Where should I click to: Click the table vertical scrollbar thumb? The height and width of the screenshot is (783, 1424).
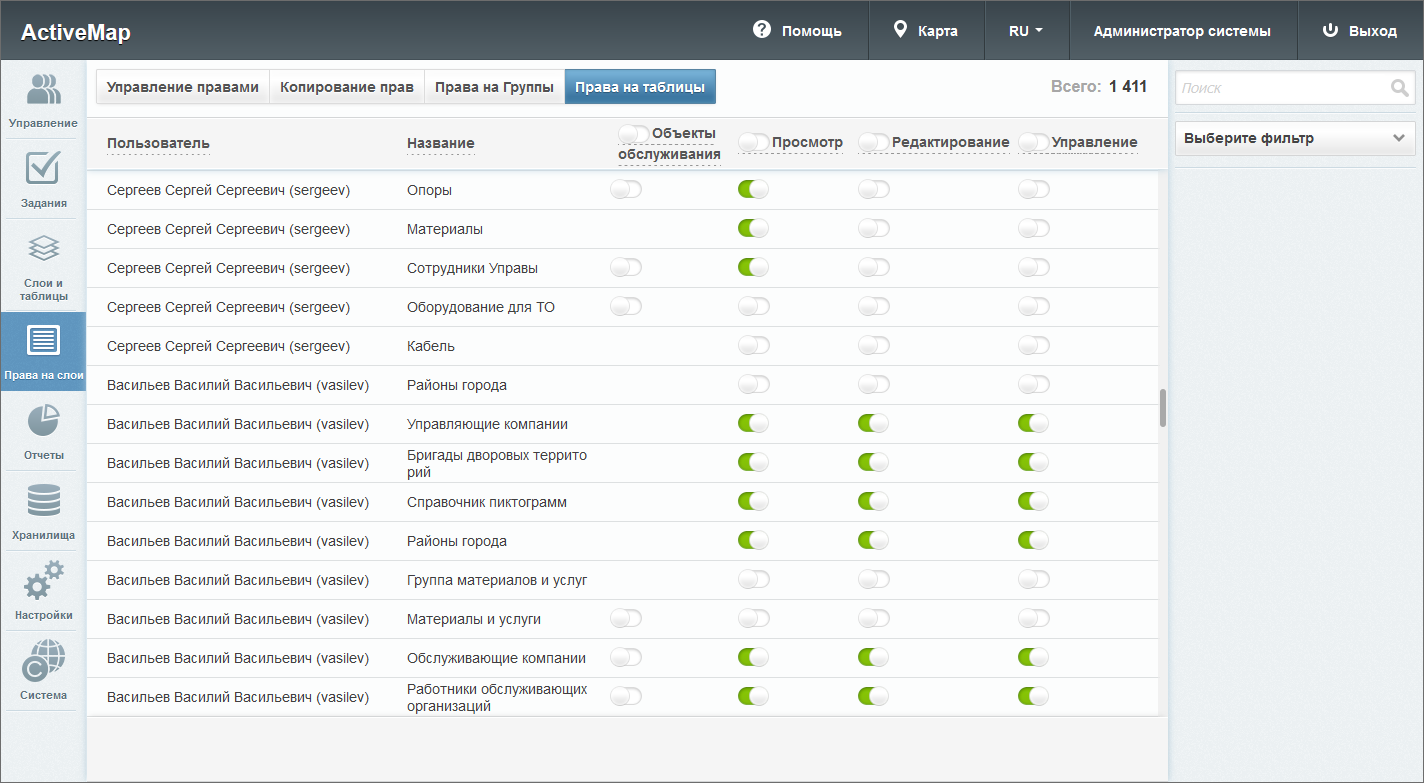click(x=1163, y=408)
